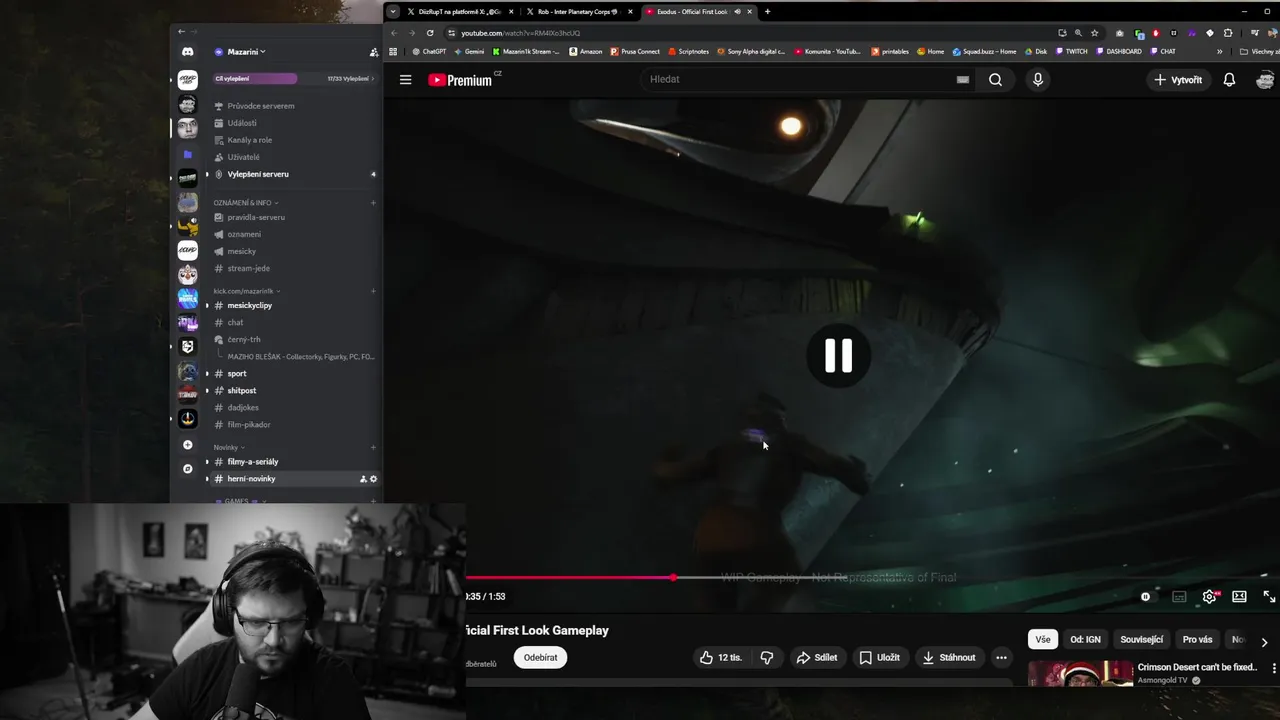Click the Stáhnout download button
The width and height of the screenshot is (1280, 720).
[x=949, y=657]
